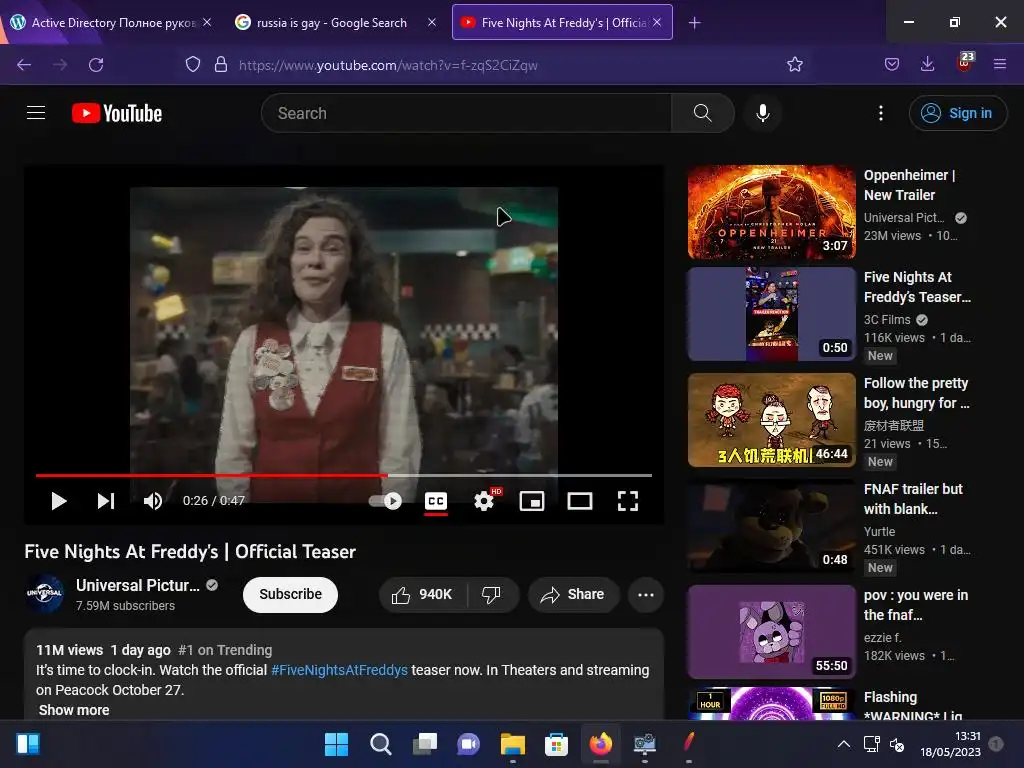
Task: Open YouTube settings three-dot menu
Action: 880,113
